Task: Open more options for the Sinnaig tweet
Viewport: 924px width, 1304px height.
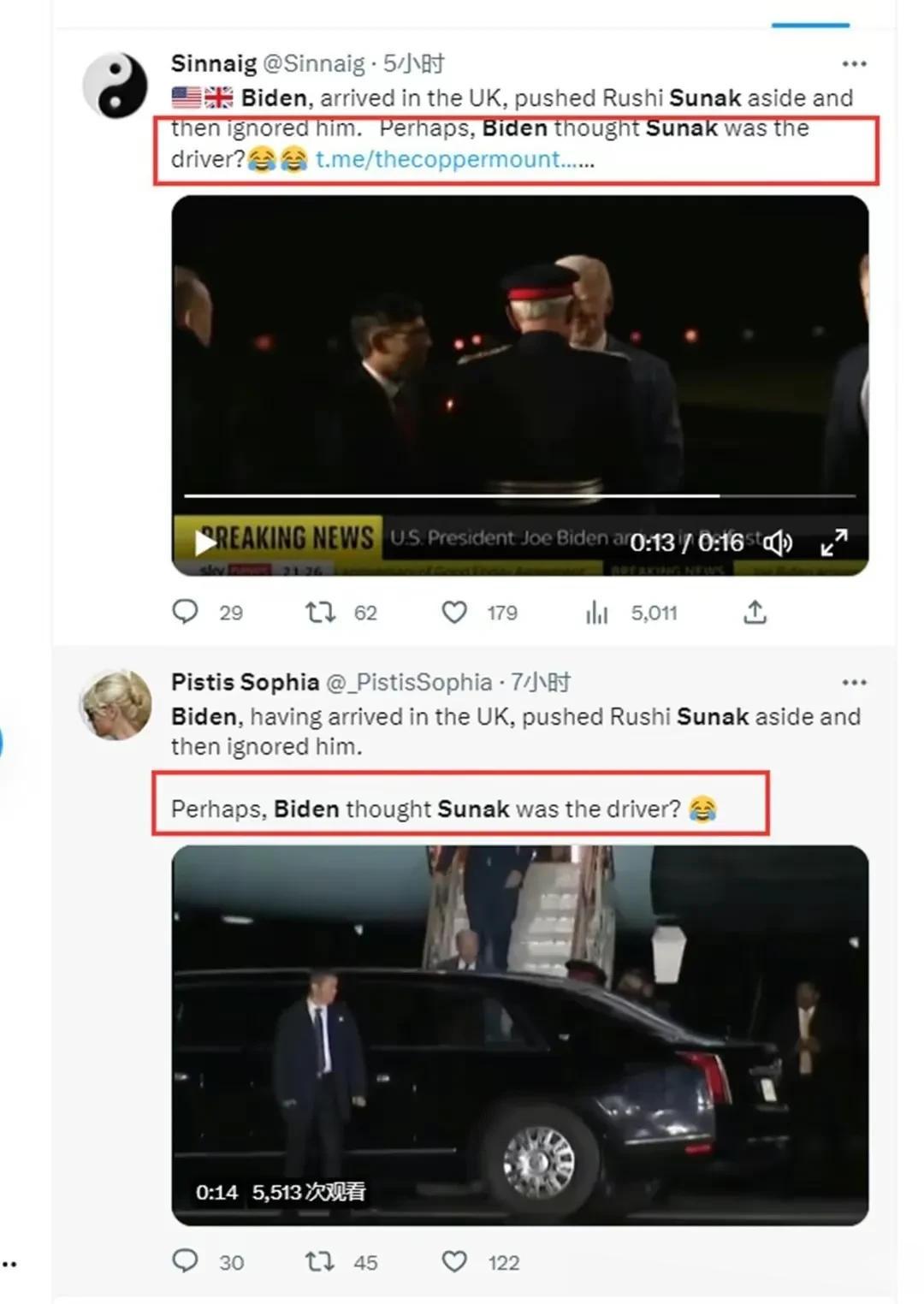Action: click(x=854, y=63)
